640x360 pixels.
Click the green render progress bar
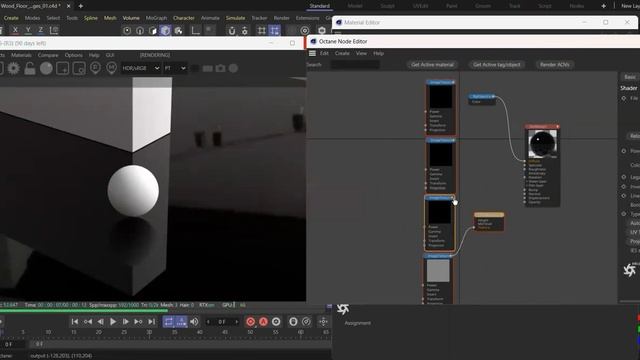(x=84, y=311)
